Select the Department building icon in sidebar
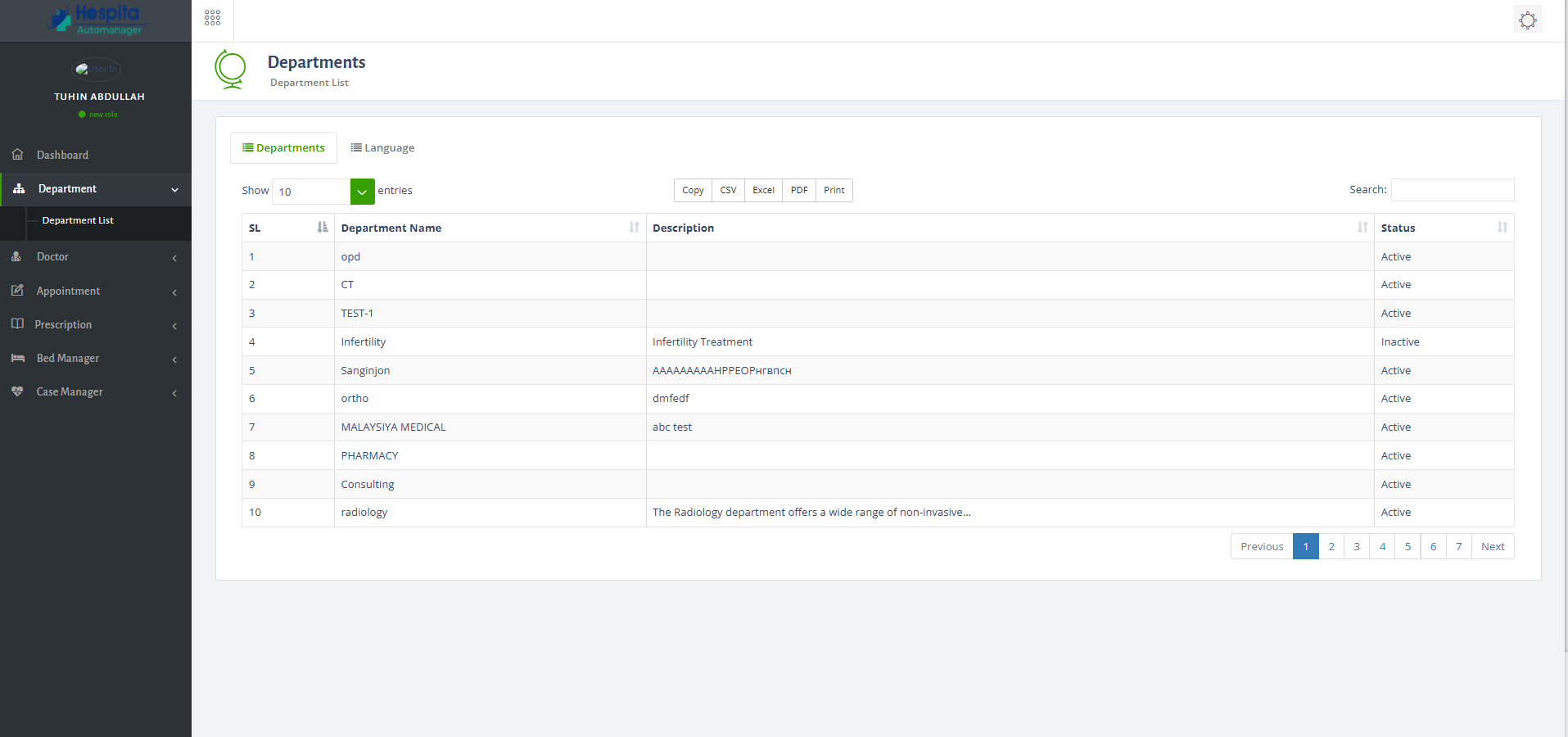Viewport: 1568px width, 737px height. pyautogui.click(x=17, y=188)
